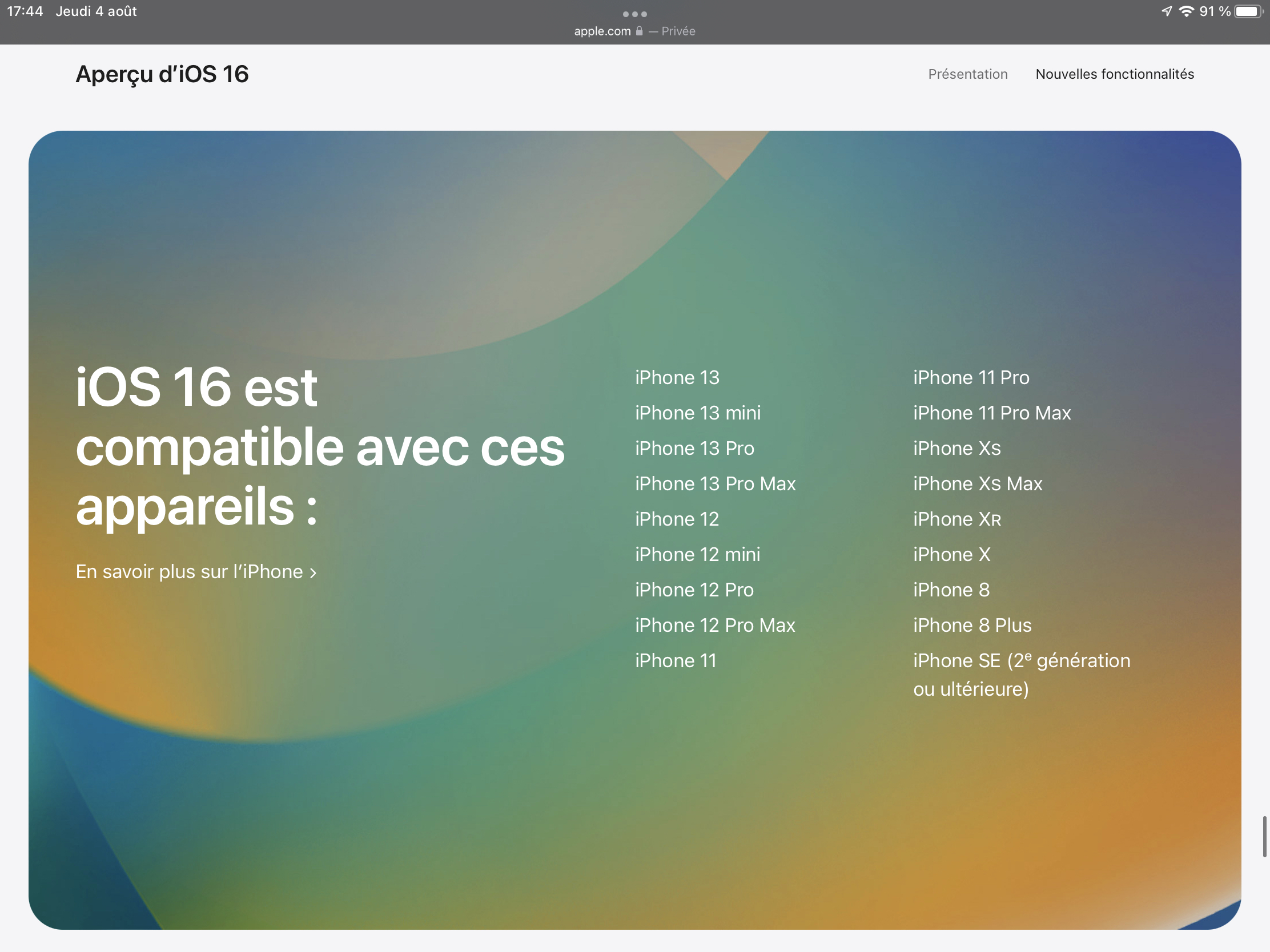This screenshot has height=952, width=1270.
Task: Click the Aperçu d'iOS 16 title
Action: point(162,74)
